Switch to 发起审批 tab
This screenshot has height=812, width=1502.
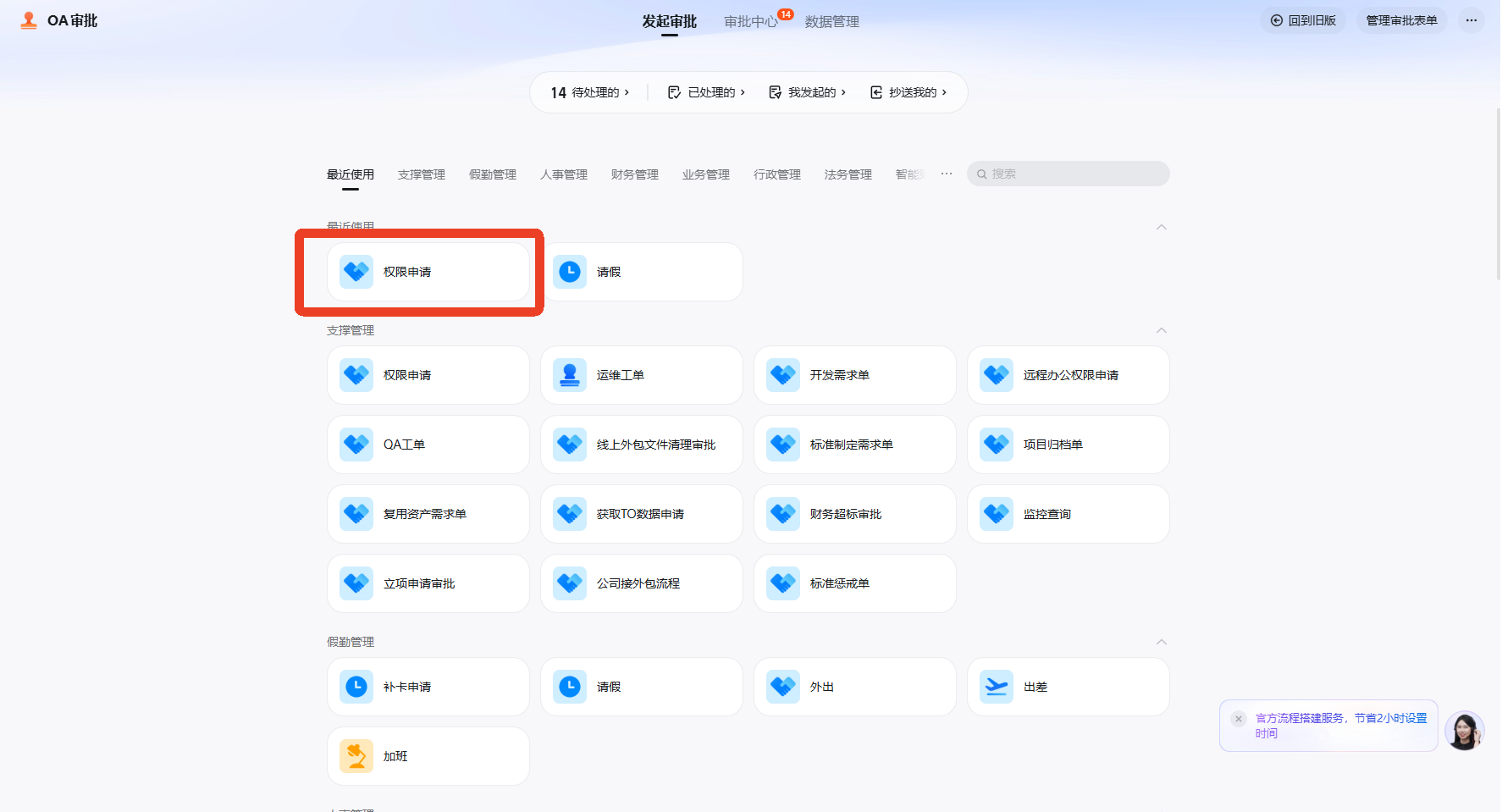(x=669, y=21)
